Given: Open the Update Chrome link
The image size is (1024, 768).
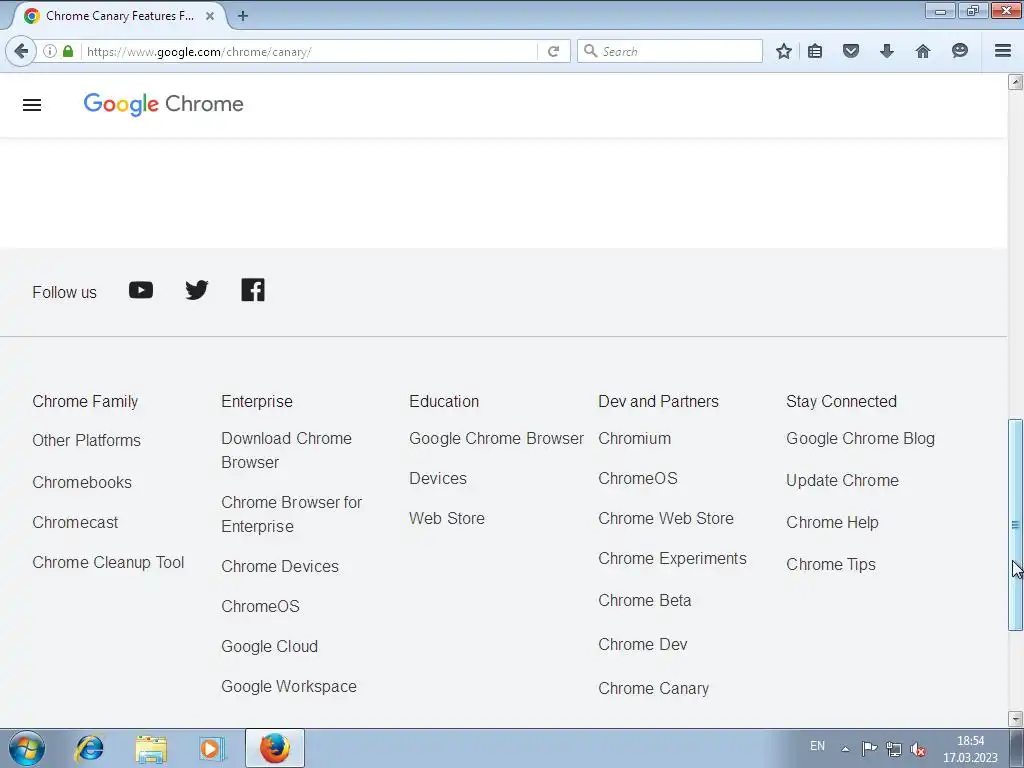Looking at the screenshot, I should (842, 480).
